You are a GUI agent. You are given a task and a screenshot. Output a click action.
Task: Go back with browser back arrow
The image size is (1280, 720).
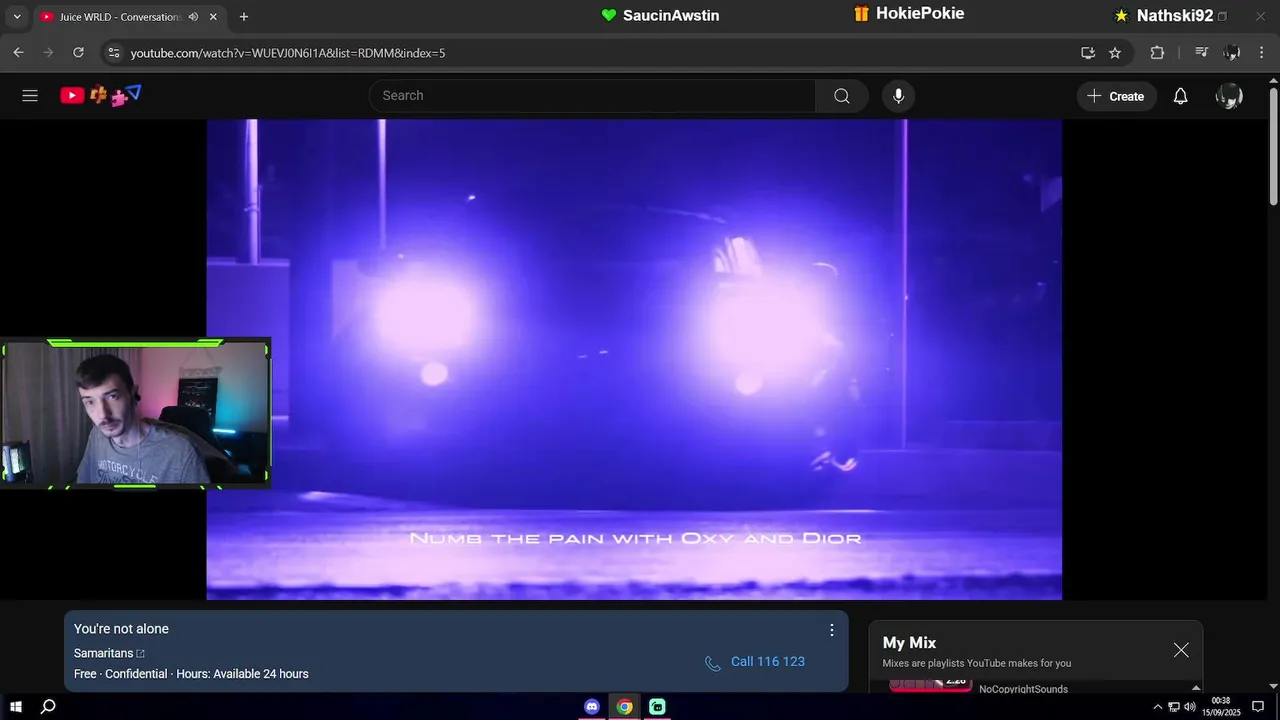(x=18, y=53)
